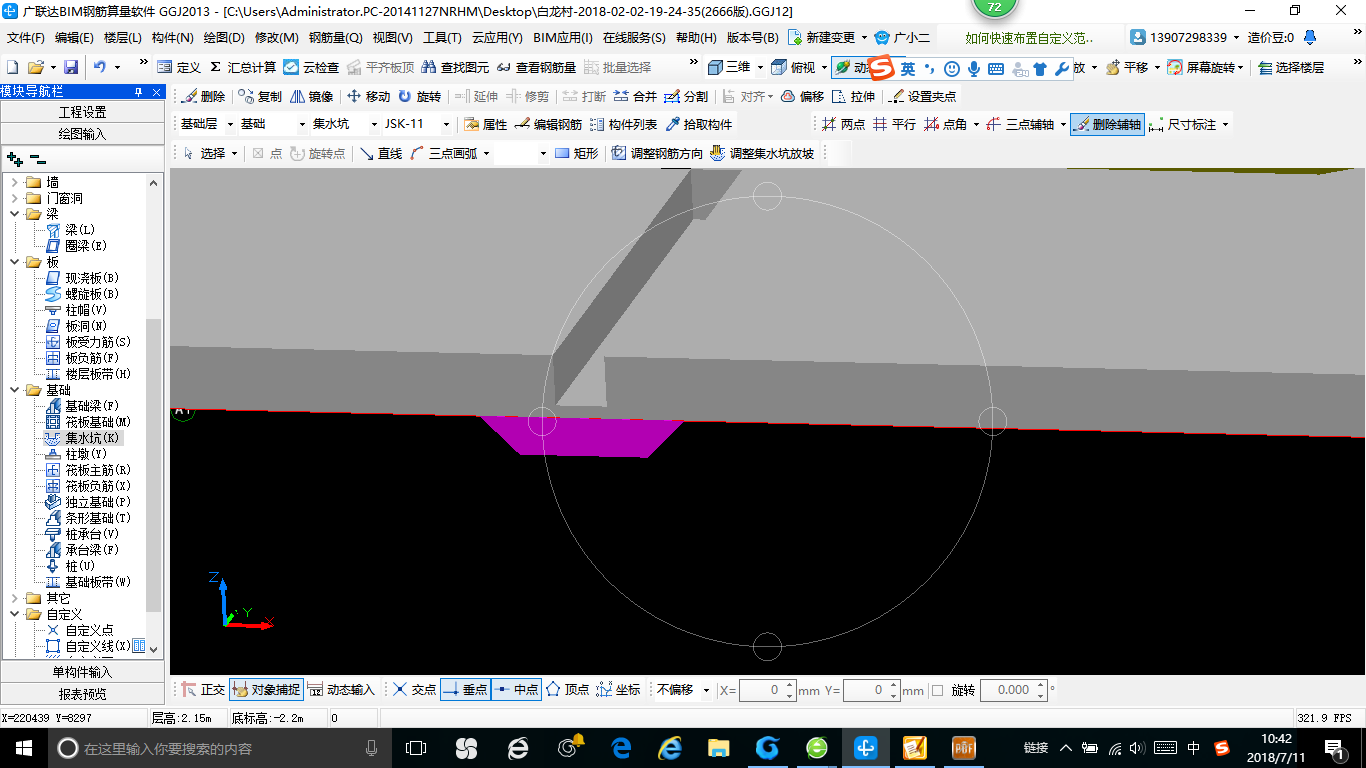
Task: Click the X offset input field
Action: click(x=767, y=690)
